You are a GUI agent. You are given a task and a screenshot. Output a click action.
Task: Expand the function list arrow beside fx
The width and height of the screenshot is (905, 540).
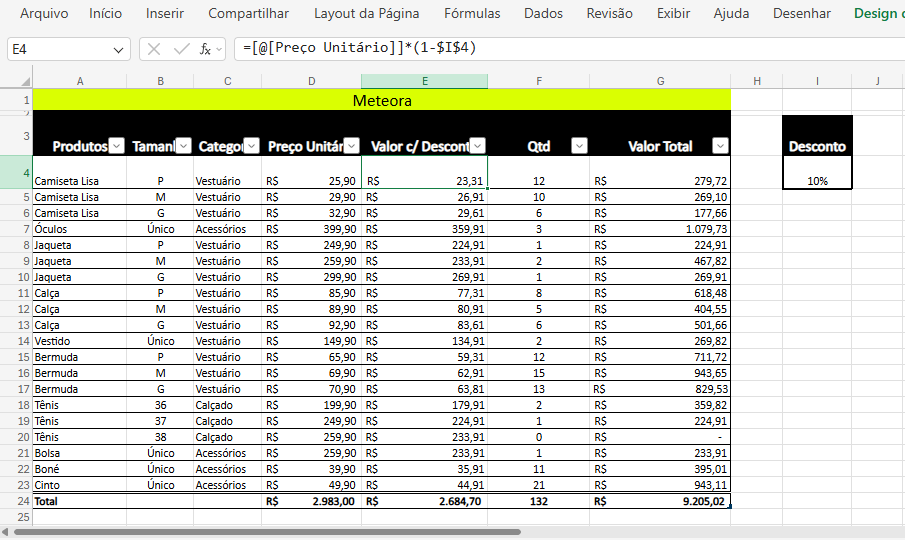(x=219, y=50)
